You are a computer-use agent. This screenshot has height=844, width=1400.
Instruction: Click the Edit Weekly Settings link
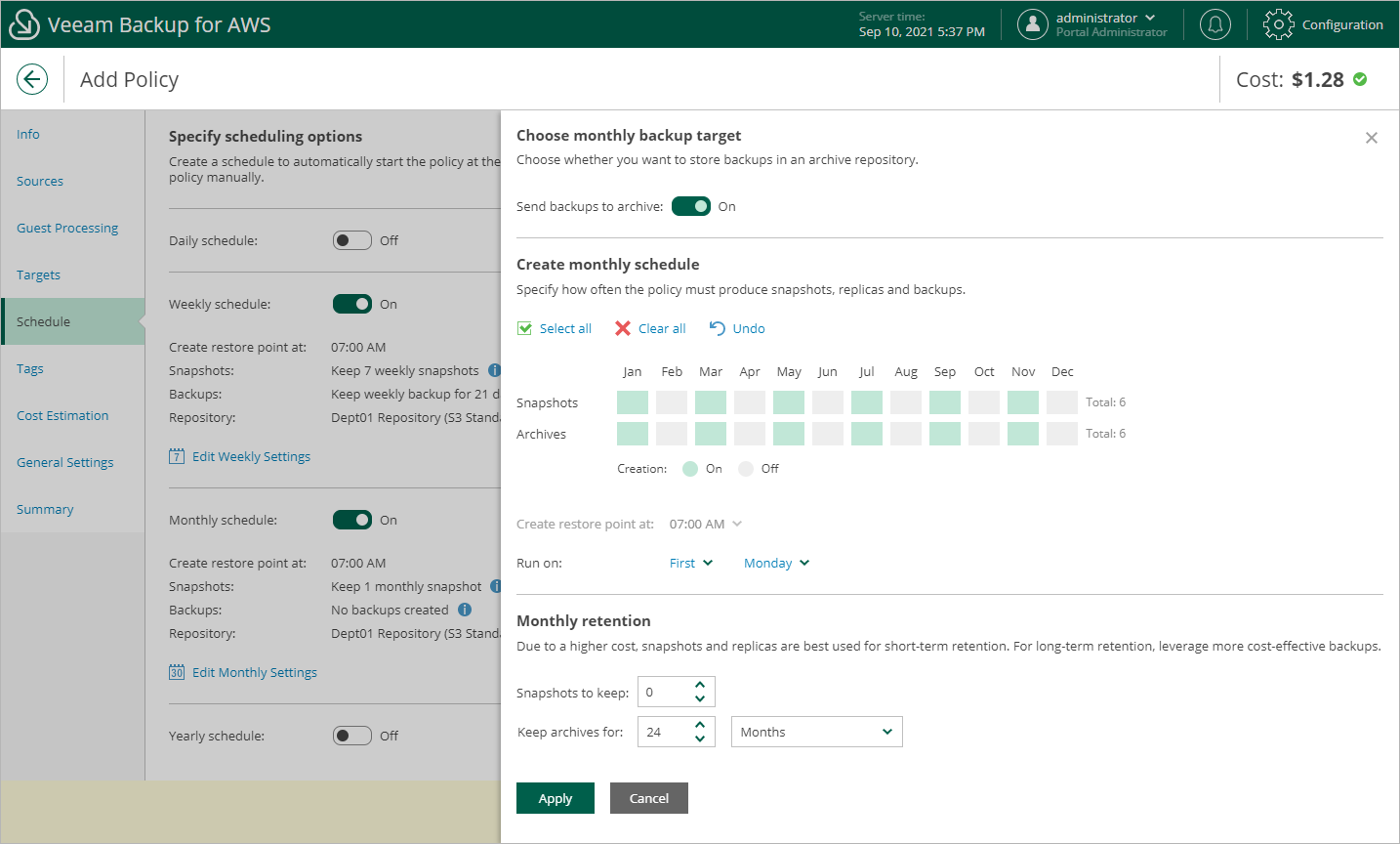pos(251,456)
